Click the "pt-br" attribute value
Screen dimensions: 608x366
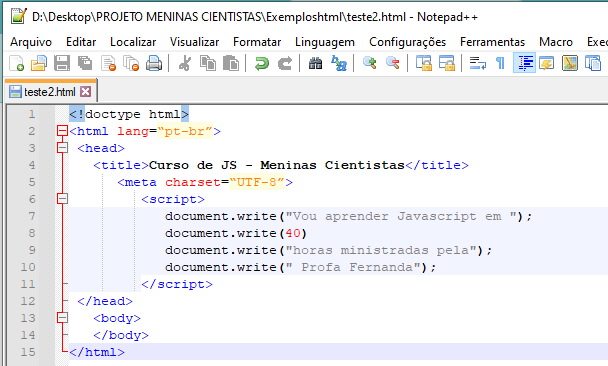click(x=185, y=131)
